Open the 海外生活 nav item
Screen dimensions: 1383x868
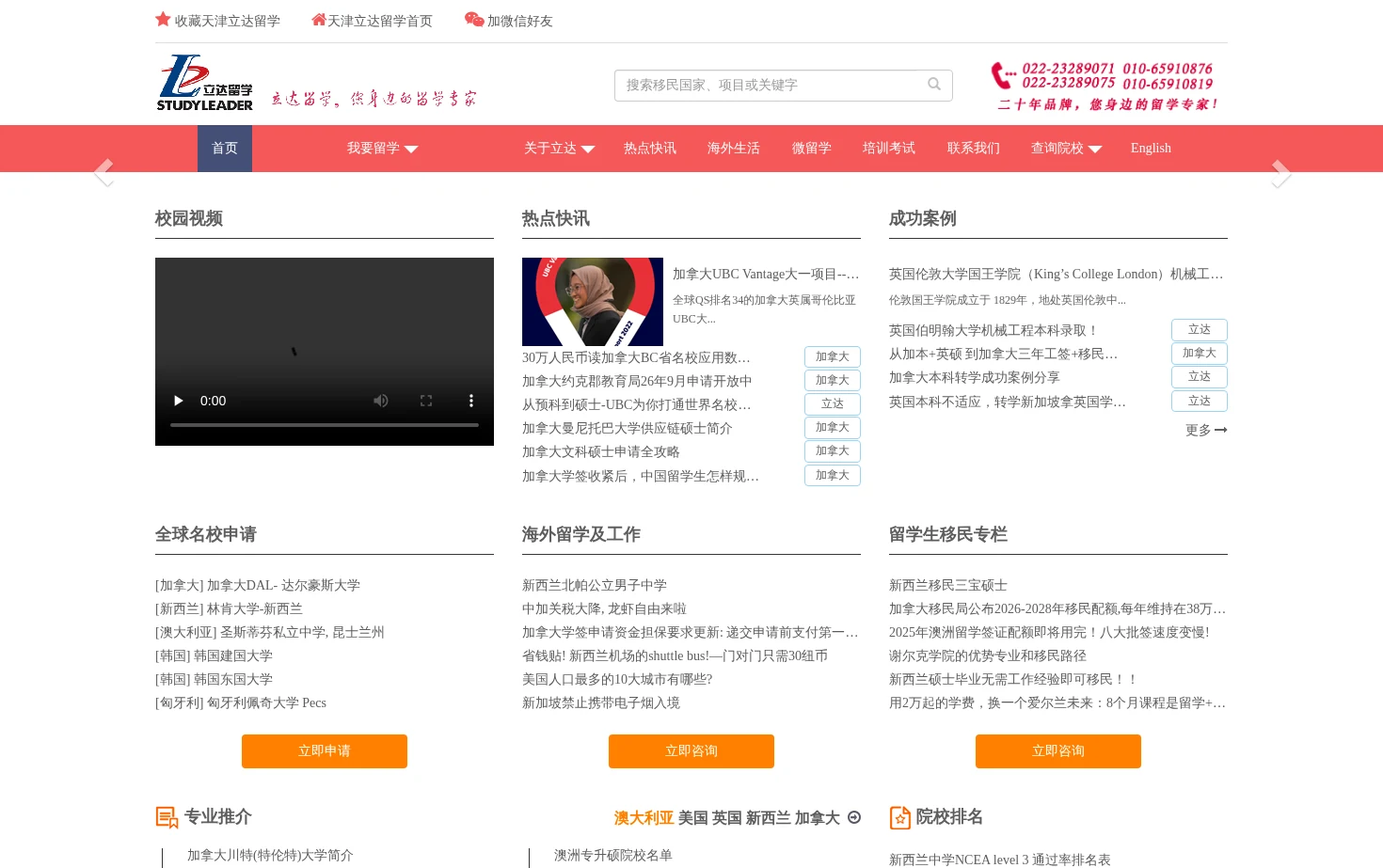[734, 149]
